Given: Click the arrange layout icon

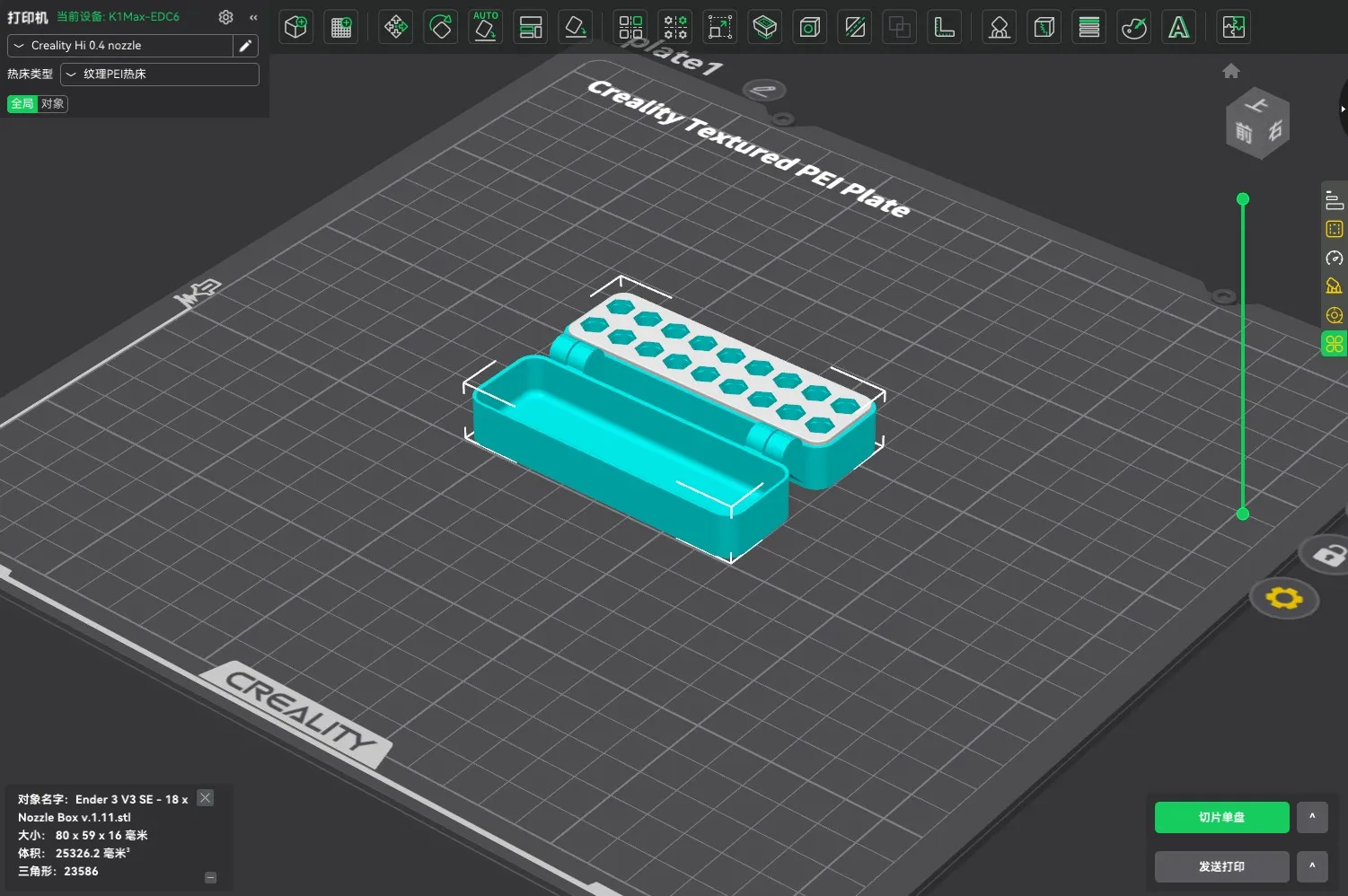Looking at the screenshot, I should [531, 27].
